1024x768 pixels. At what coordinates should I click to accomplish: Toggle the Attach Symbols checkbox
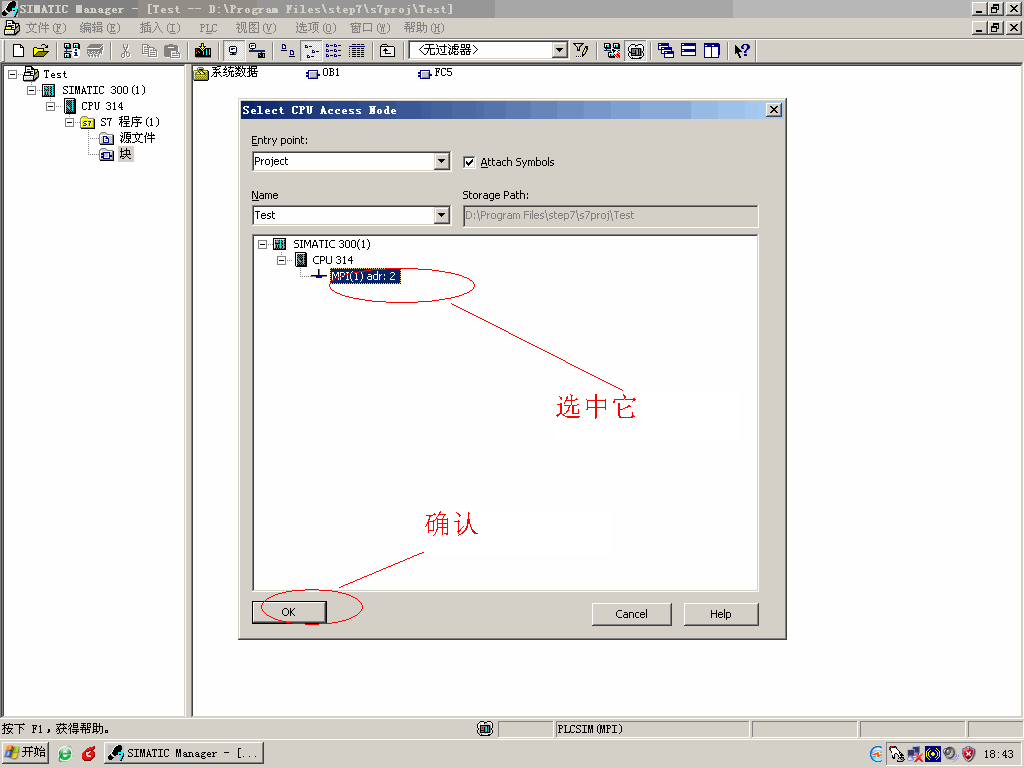click(469, 162)
